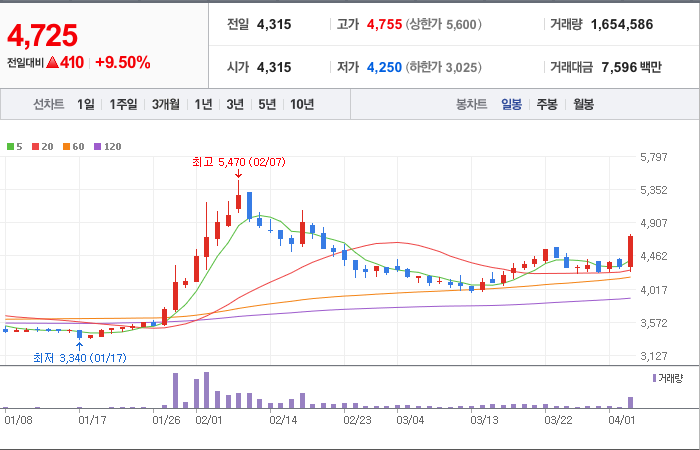
Task: Click the 시가 value 4,315
Action: [x=274, y=67]
